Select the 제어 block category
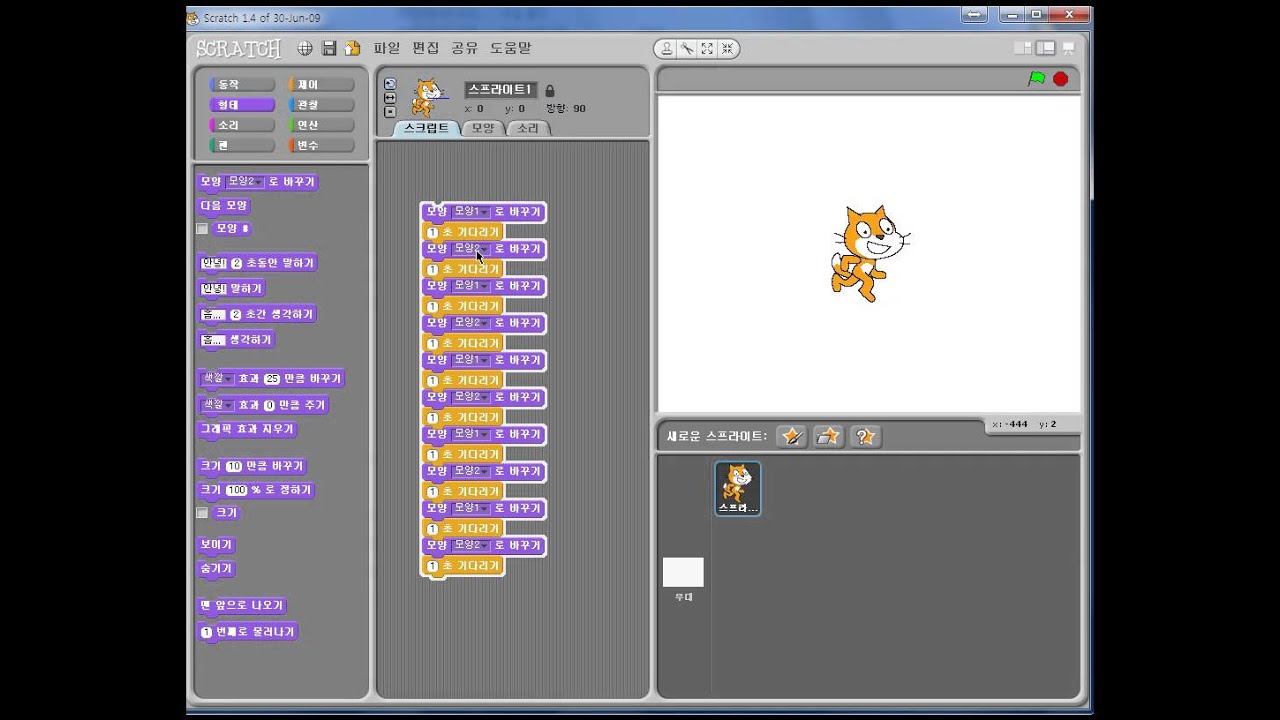Image resolution: width=1280 pixels, height=720 pixels. 321,85
